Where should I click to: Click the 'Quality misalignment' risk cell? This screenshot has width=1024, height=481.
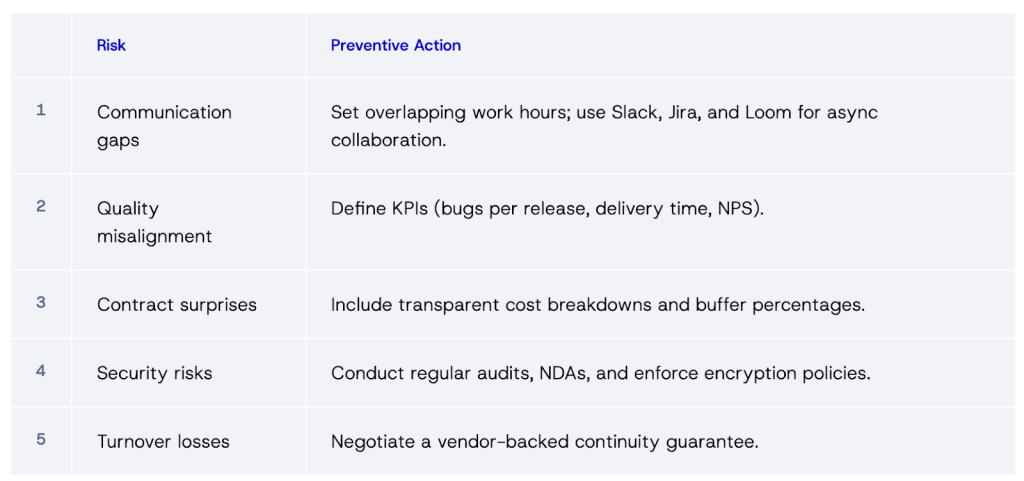click(154, 222)
